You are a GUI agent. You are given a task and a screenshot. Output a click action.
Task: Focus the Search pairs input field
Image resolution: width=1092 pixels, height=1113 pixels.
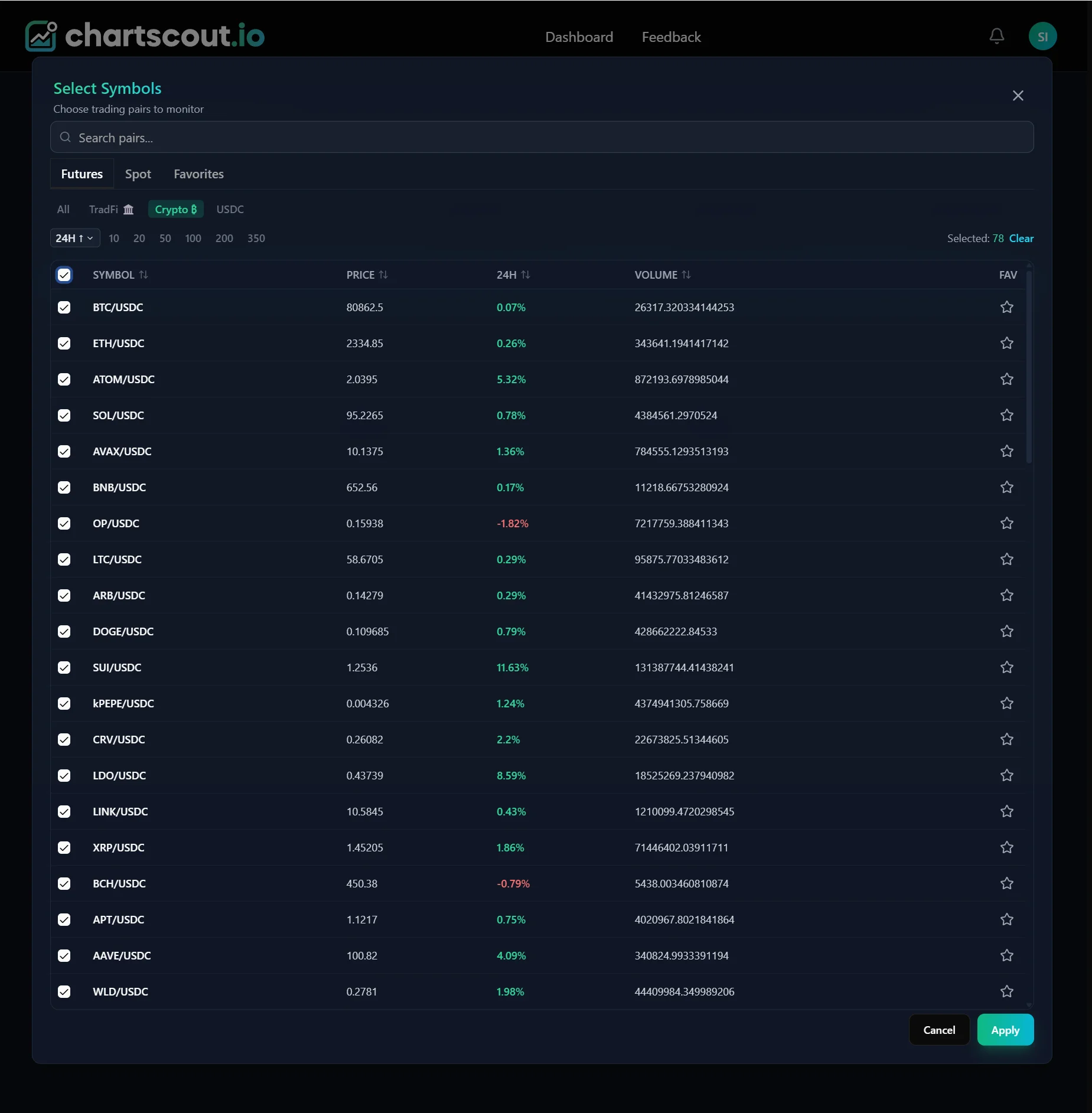click(x=542, y=138)
